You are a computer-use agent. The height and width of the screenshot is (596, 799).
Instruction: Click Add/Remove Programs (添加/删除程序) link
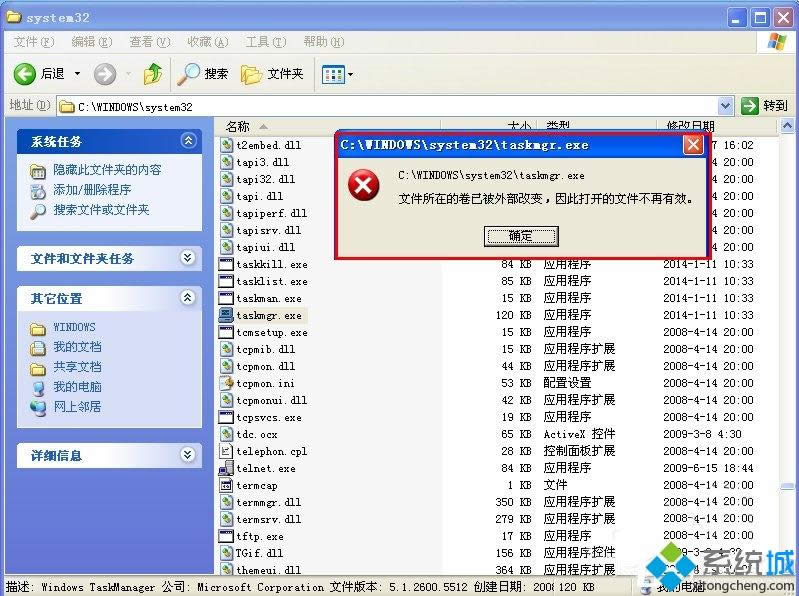click(92, 190)
